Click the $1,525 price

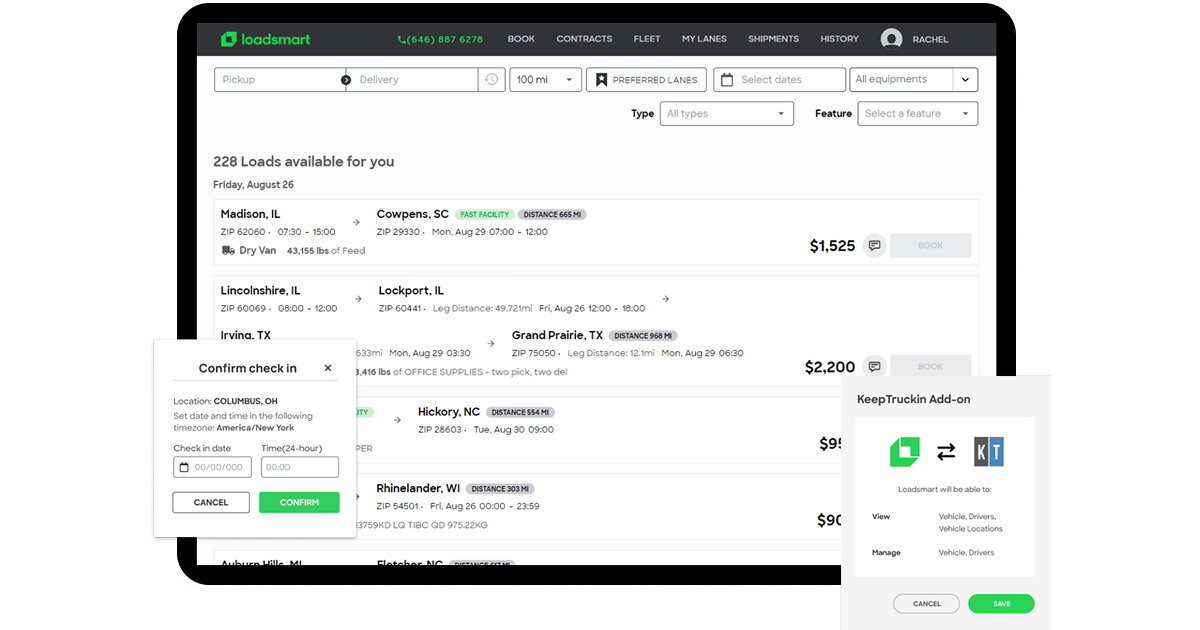pyautogui.click(x=832, y=246)
